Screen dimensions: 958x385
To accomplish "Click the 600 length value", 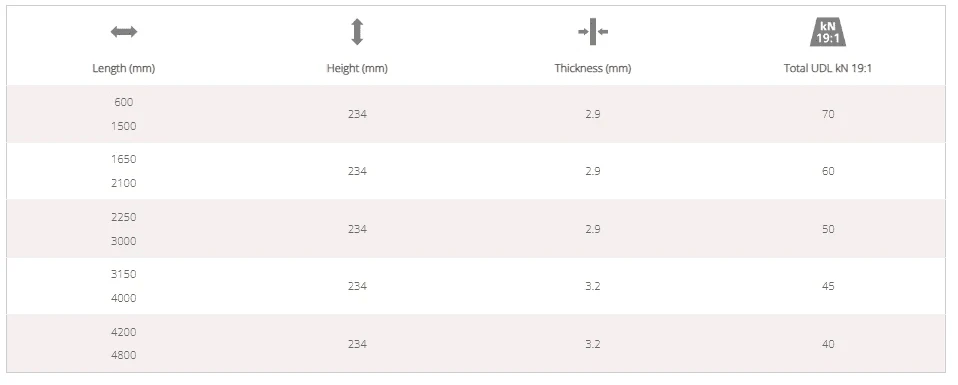I will 123,102.
